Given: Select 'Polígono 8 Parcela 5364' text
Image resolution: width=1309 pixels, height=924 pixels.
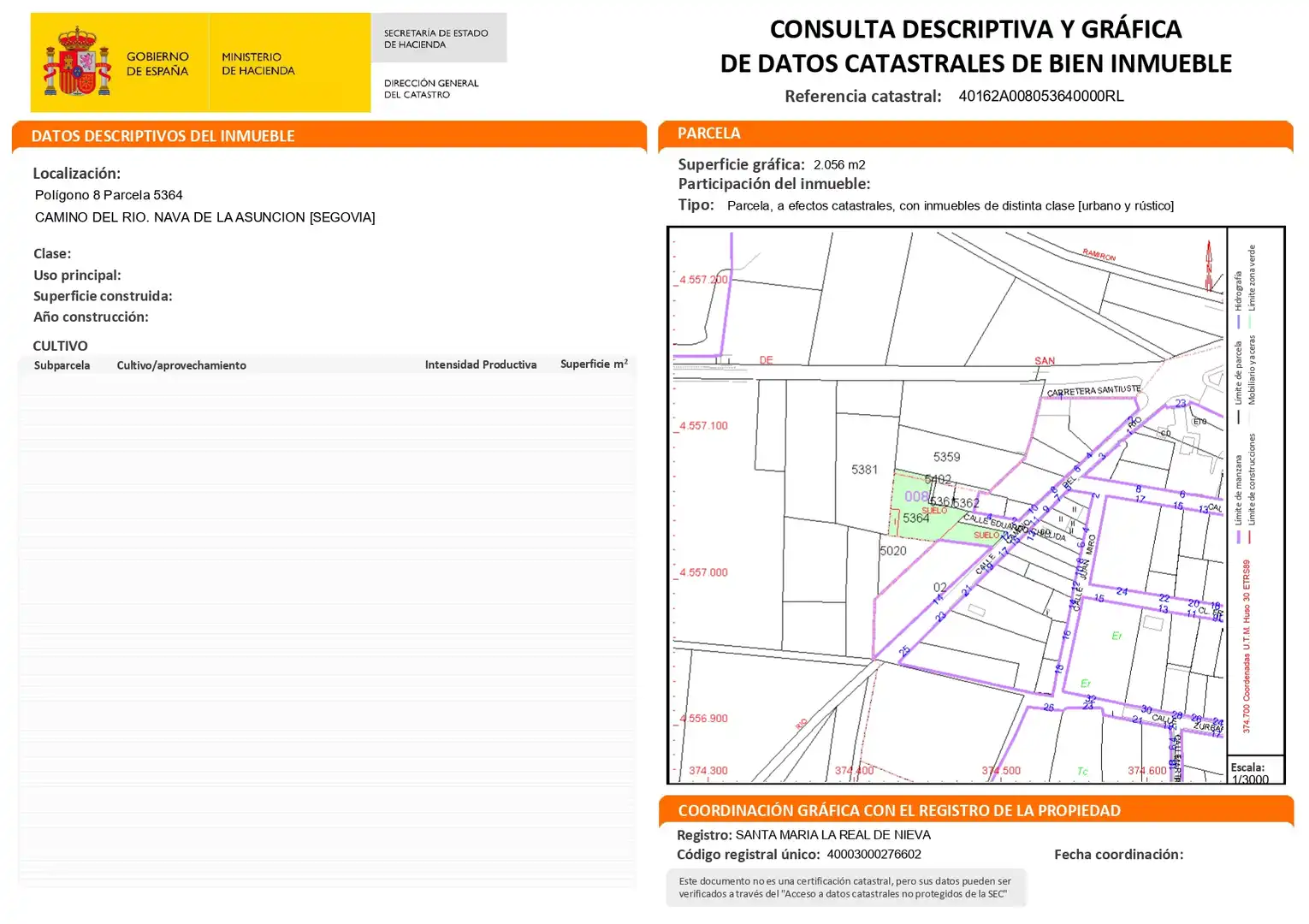Looking at the screenshot, I should coord(109,195).
